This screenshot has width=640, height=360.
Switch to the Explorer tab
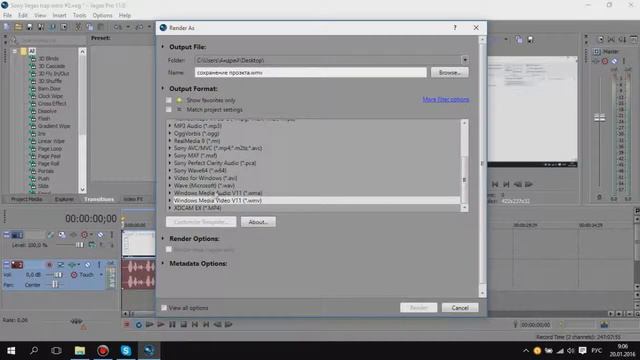(64, 199)
